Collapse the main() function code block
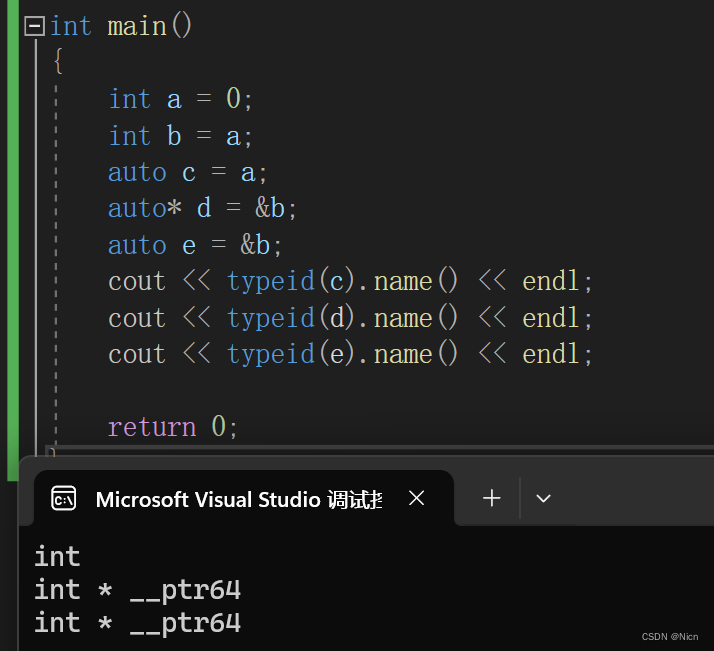The width and height of the screenshot is (714, 651). click(35, 26)
